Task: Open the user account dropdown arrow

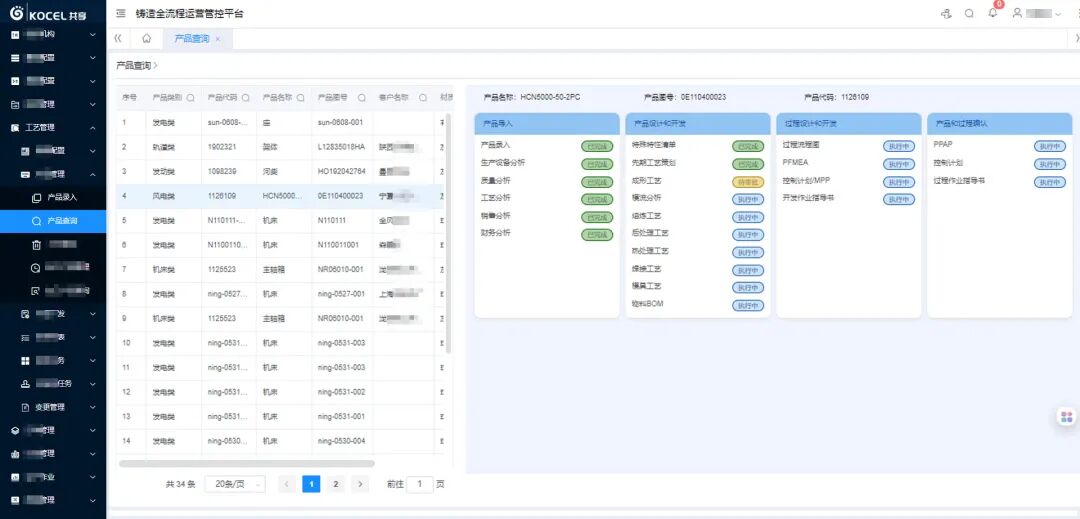Action: click(x=1059, y=14)
